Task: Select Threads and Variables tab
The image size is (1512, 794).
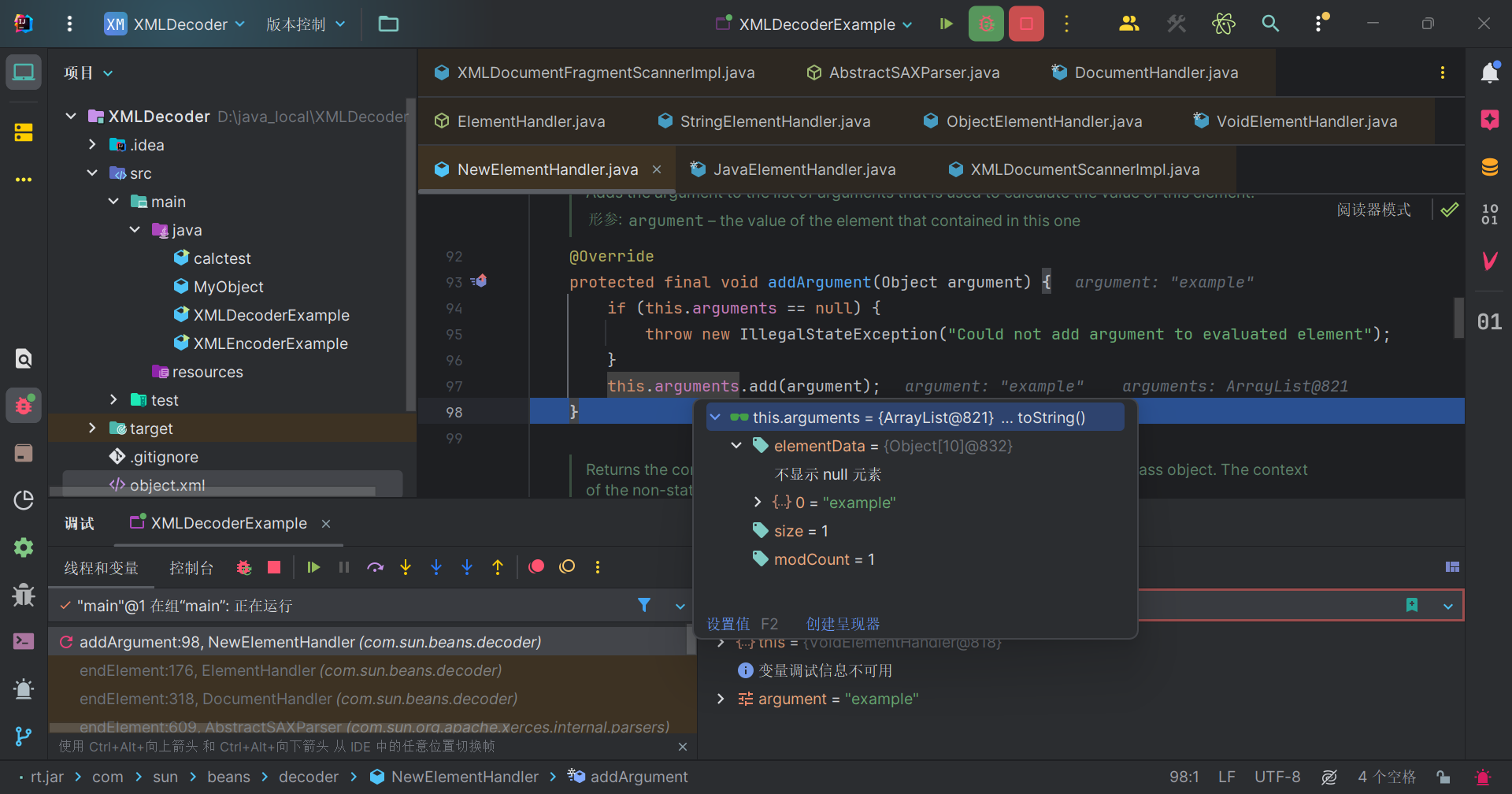Action: 101,568
